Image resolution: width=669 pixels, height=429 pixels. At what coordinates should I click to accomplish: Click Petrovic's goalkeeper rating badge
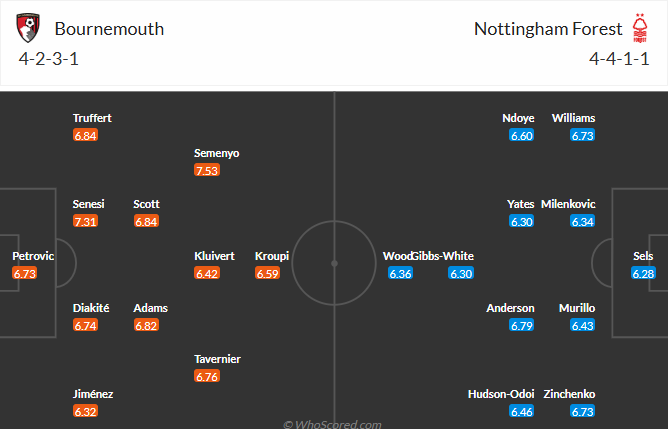point(25,273)
